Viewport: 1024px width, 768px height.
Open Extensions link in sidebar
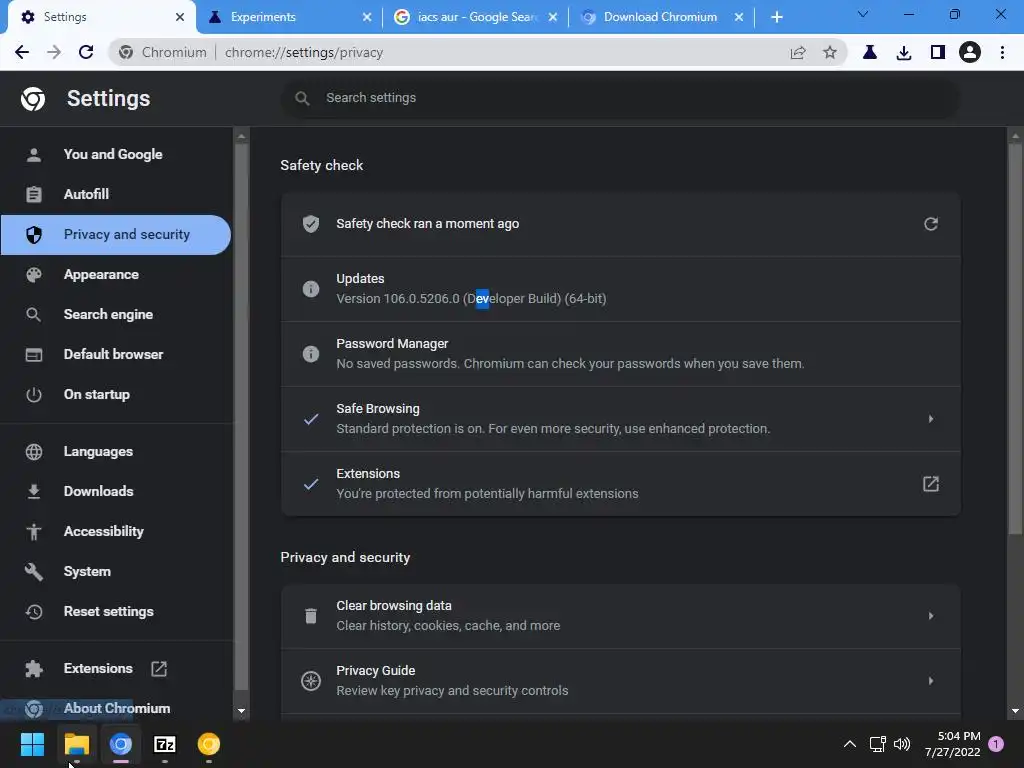(115, 668)
